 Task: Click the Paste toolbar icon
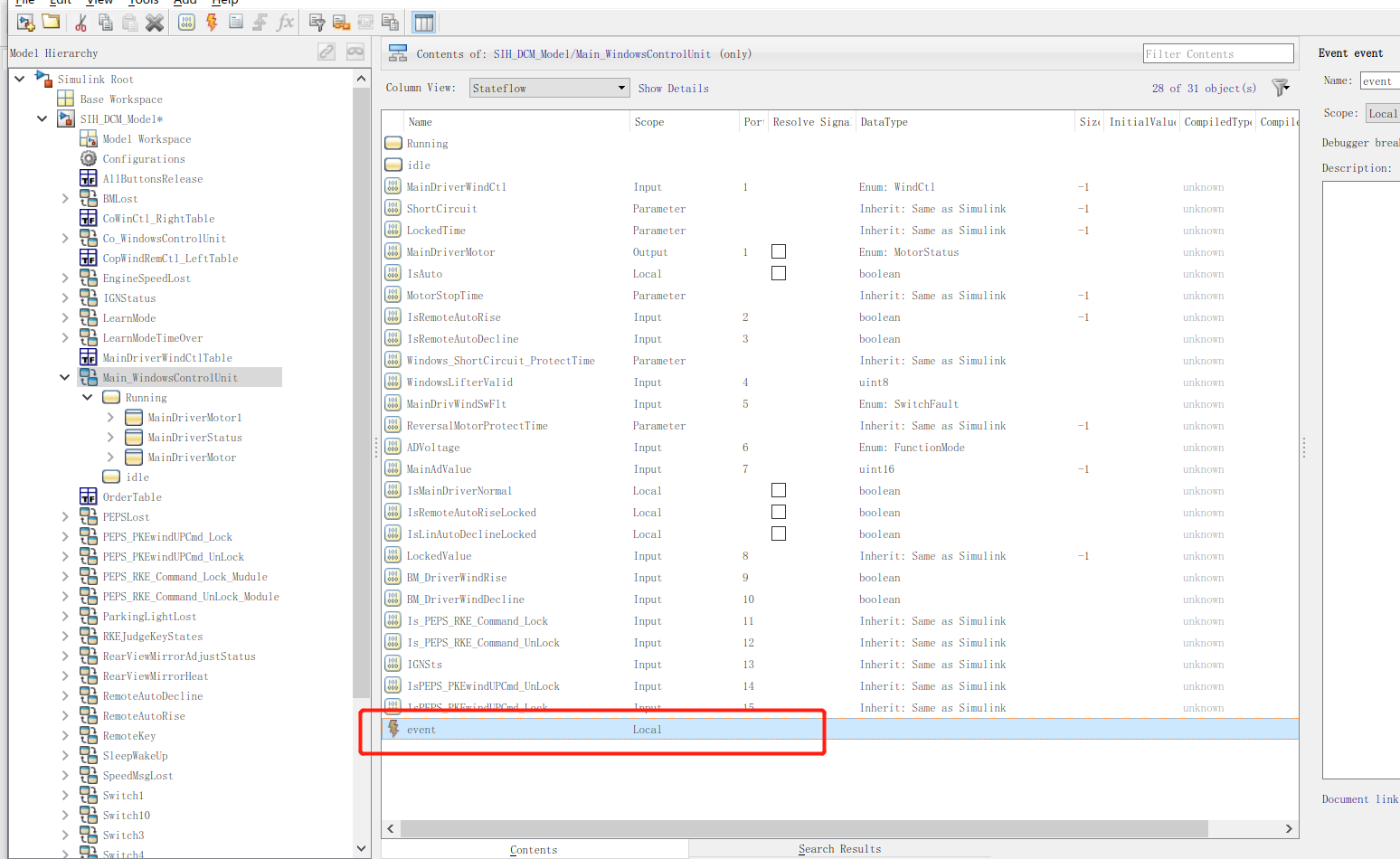tap(130, 22)
